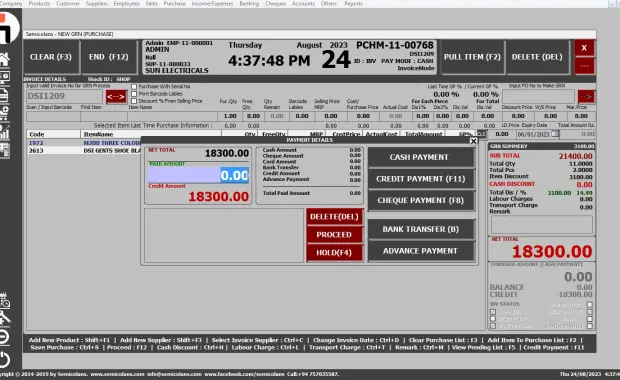Click the small icon at the GP% column header's right edge

point(481,134)
